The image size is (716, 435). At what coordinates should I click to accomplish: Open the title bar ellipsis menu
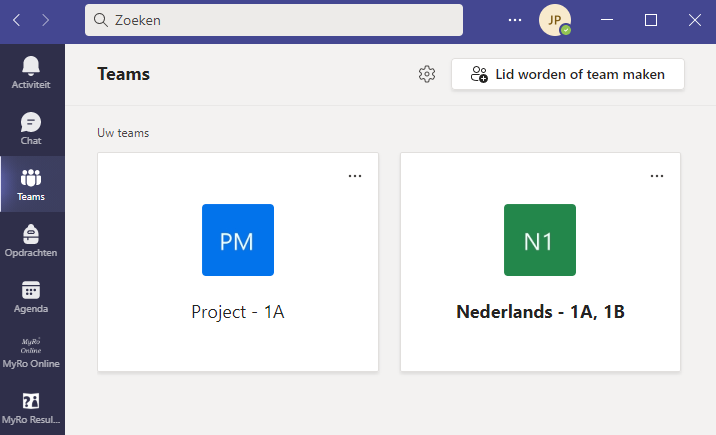(515, 19)
